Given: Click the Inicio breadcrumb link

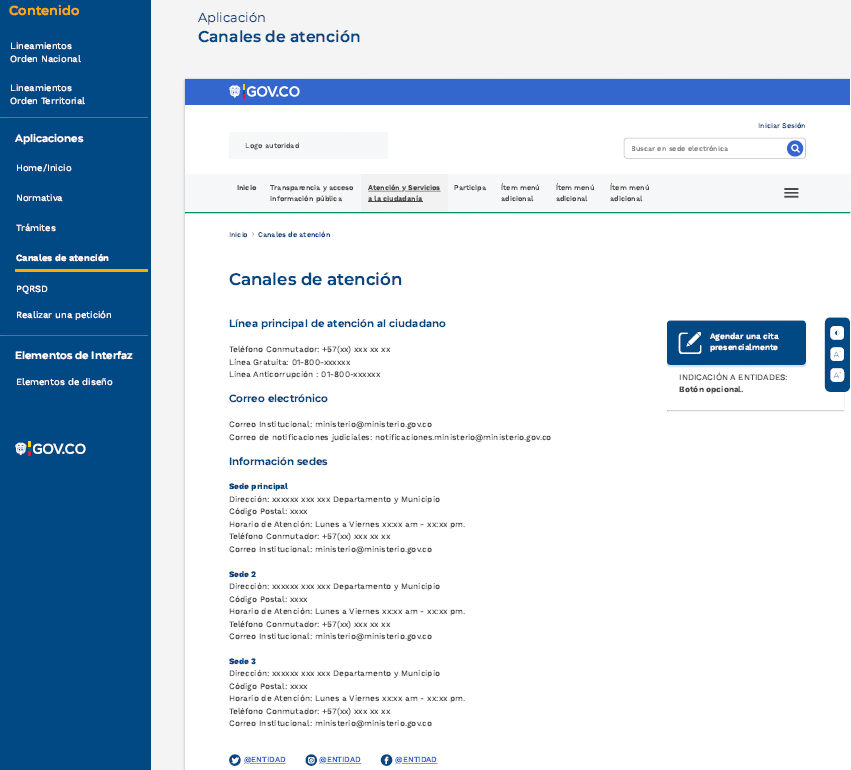Looking at the screenshot, I should tap(238, 235).
